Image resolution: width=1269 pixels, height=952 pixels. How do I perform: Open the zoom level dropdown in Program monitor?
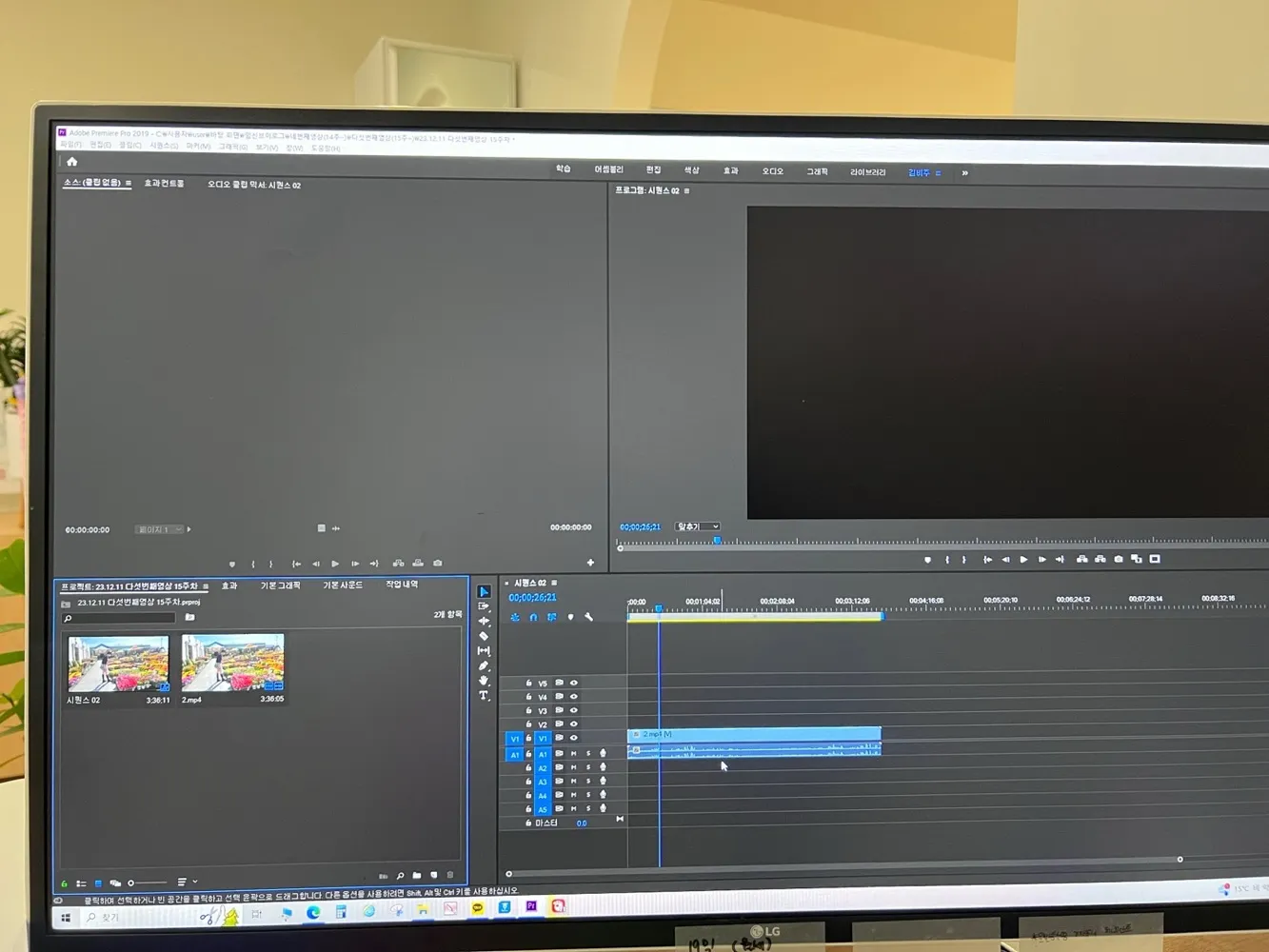[698, 526]
